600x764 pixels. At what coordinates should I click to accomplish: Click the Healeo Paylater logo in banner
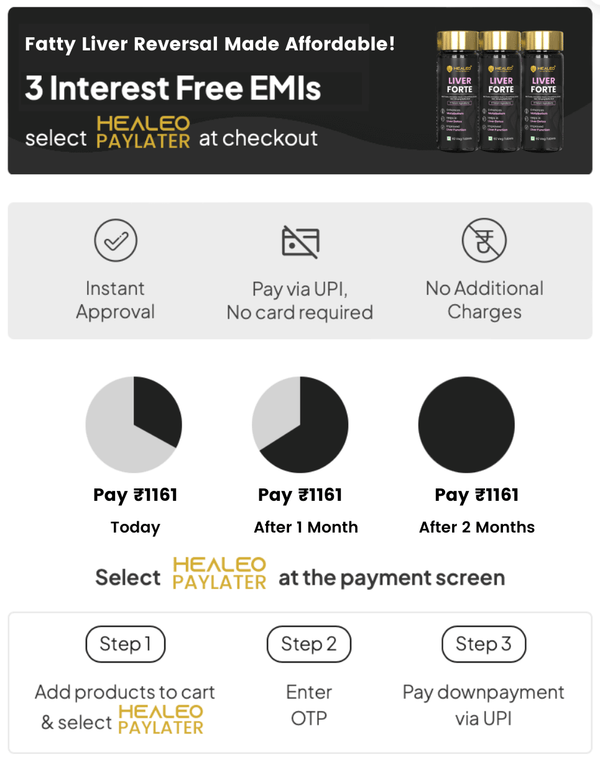point(143,134)
